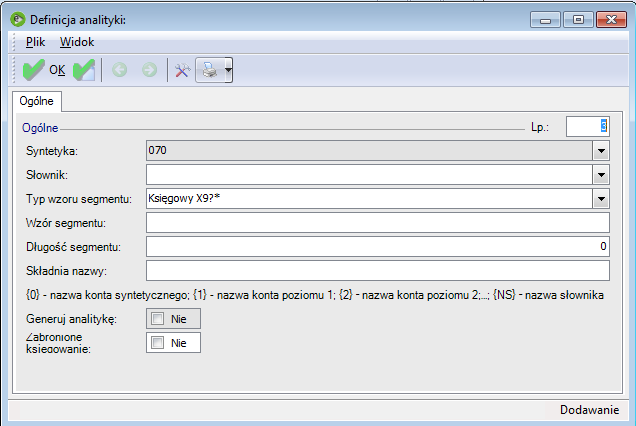
Task: Click the Długość segmentu input field
Action: click(x=378, y=247)
